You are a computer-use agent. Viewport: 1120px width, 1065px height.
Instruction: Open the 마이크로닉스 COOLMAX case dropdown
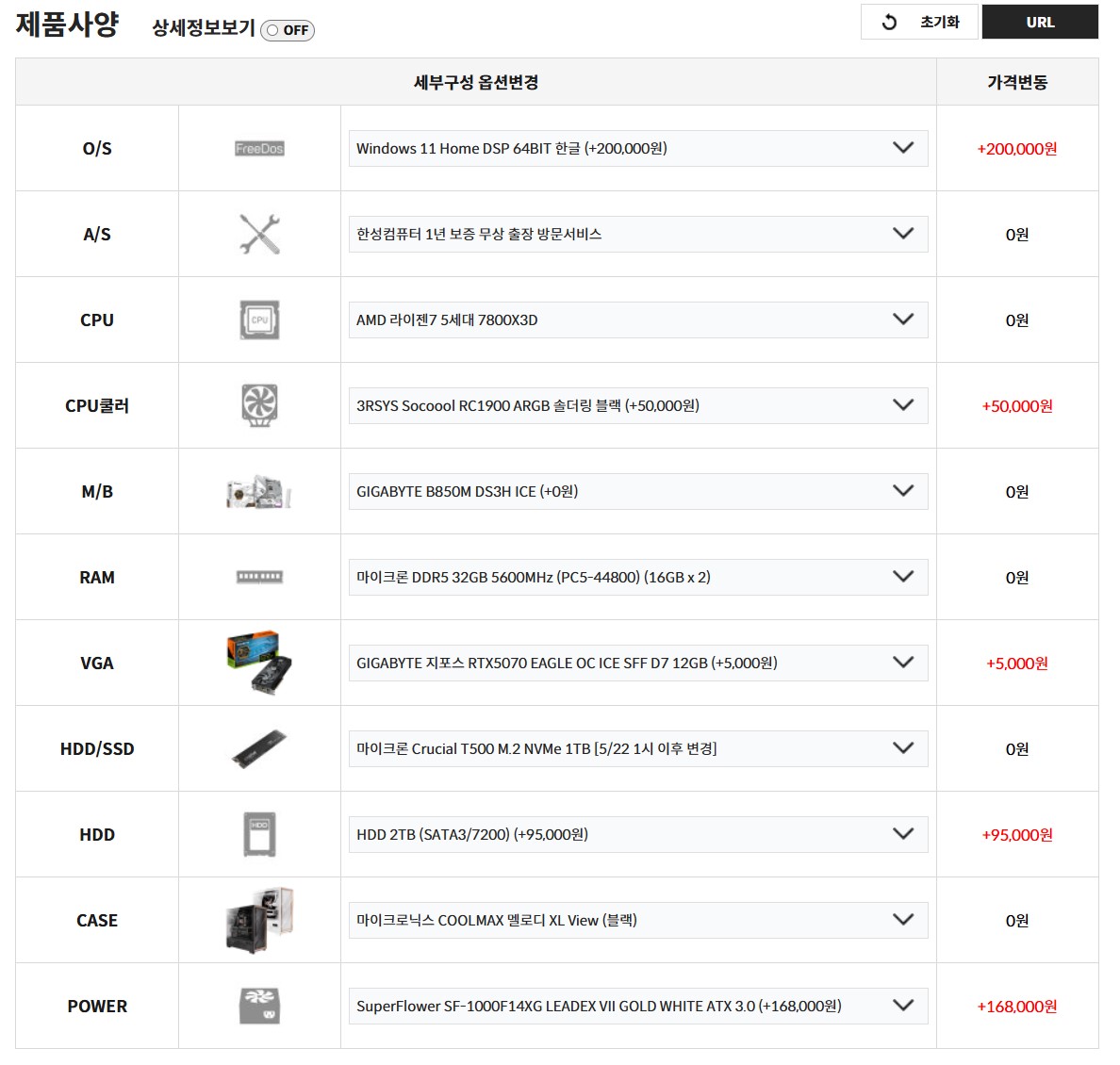pos(638,920)
